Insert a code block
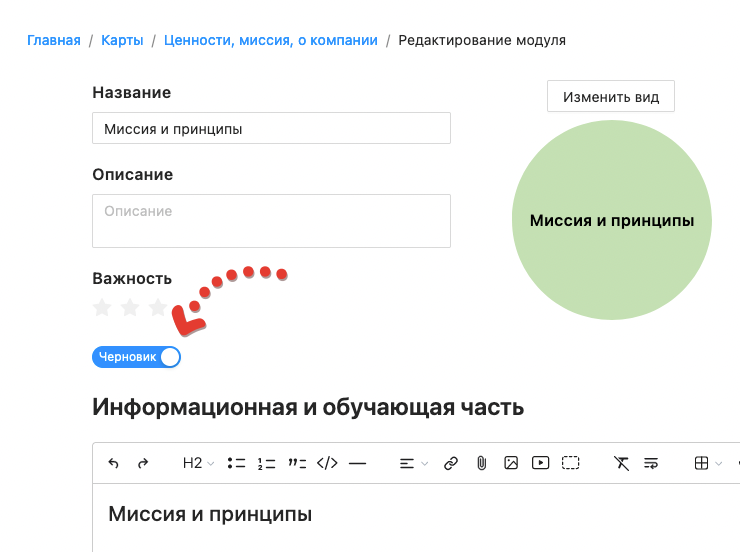The width and height of the screenshot is (740, 552). tap(327, 463)
